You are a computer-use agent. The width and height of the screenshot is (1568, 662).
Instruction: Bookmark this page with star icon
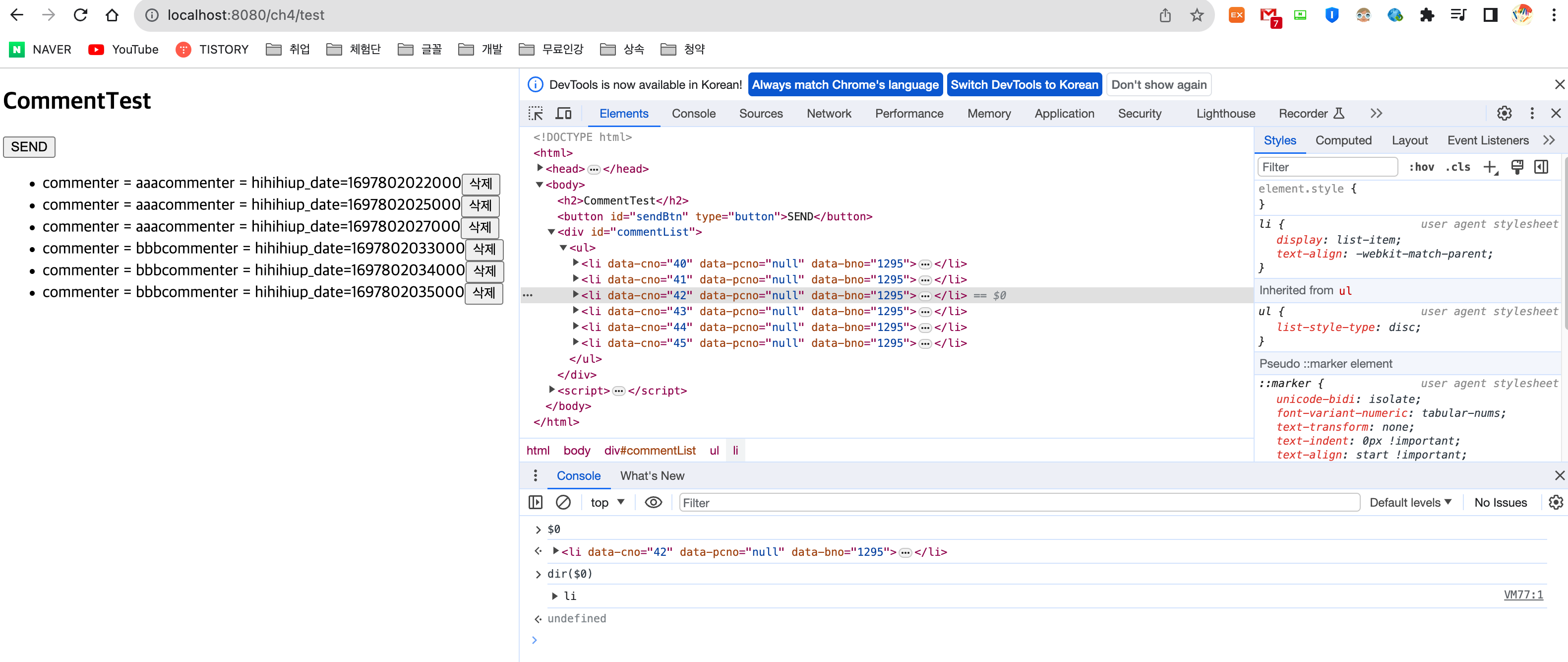1197,15
